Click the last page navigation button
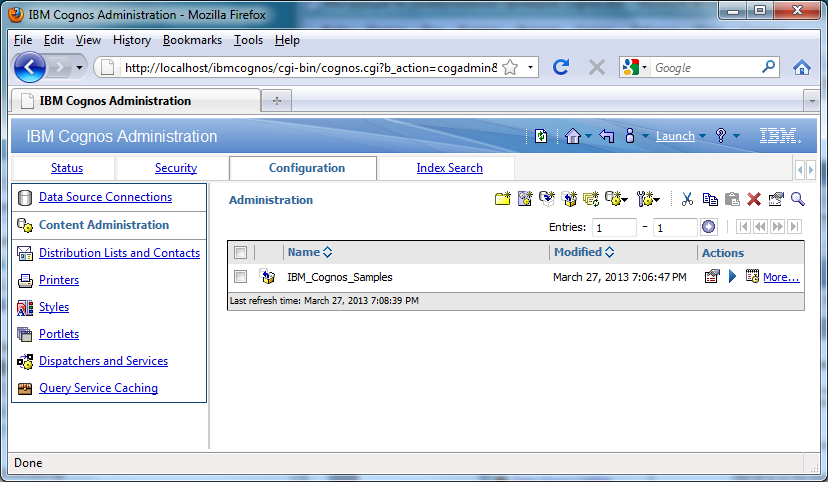This screenshot has width=828, height=482. (x=794, y=227)
